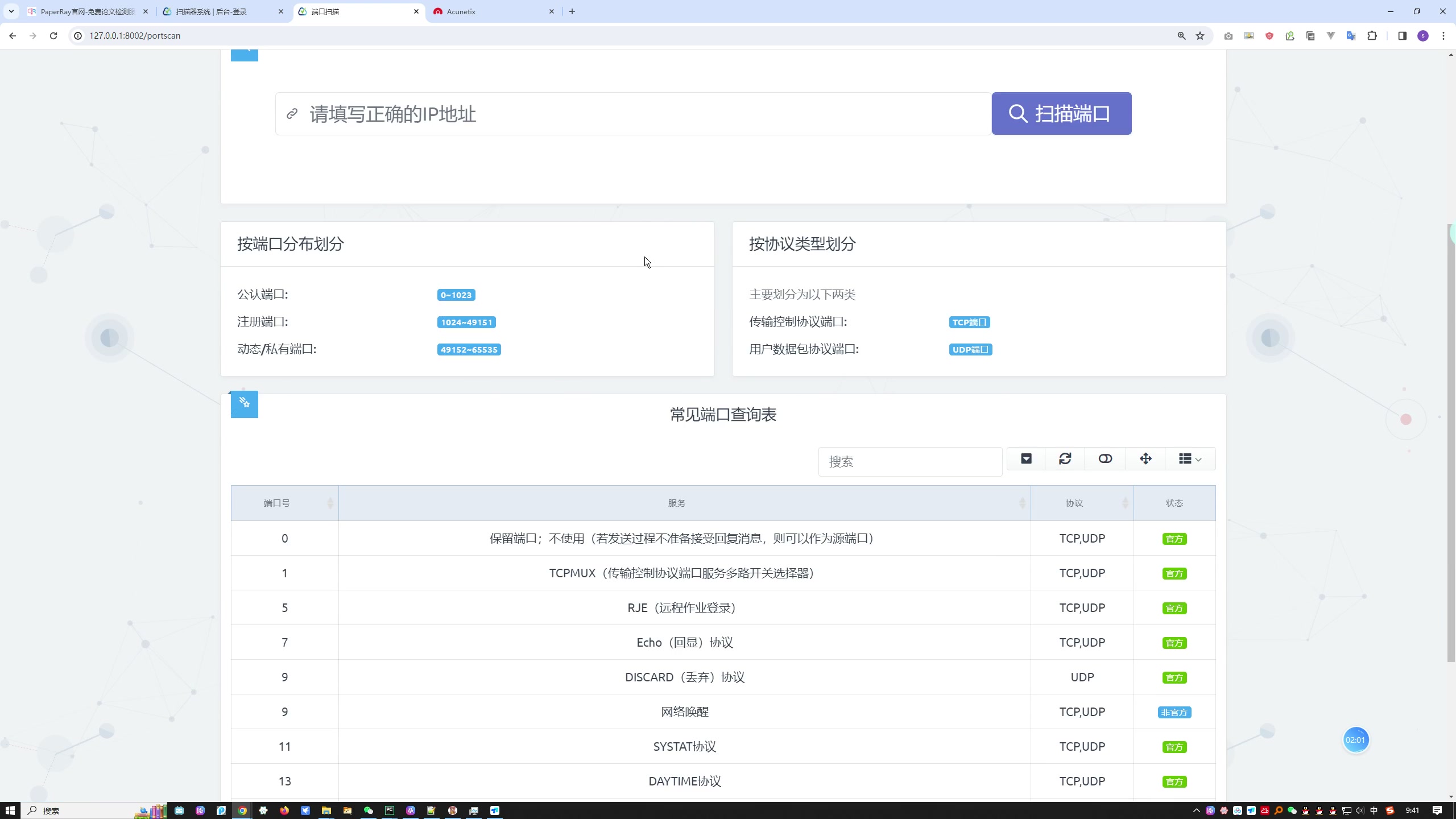The width and height of the screenshot is (1456, 819).
Task: Open File Explorer from the taskbar
Action: click(x=326, y=810)
